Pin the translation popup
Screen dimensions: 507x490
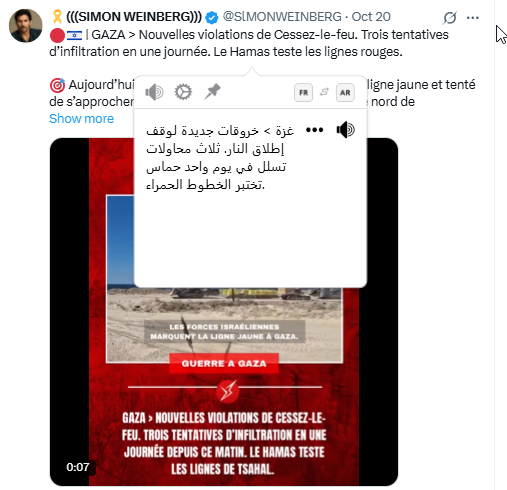[x=212, y=92]
